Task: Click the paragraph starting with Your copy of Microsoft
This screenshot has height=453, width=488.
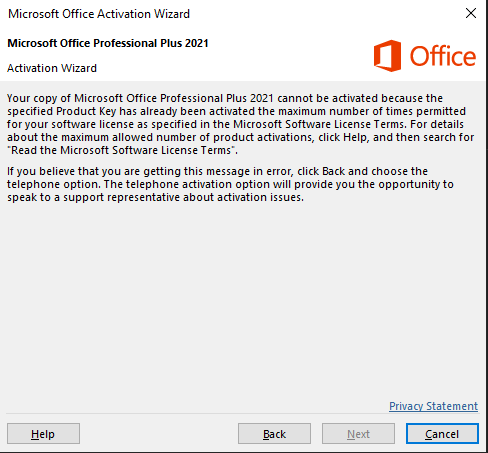Action: pos(240,124)
